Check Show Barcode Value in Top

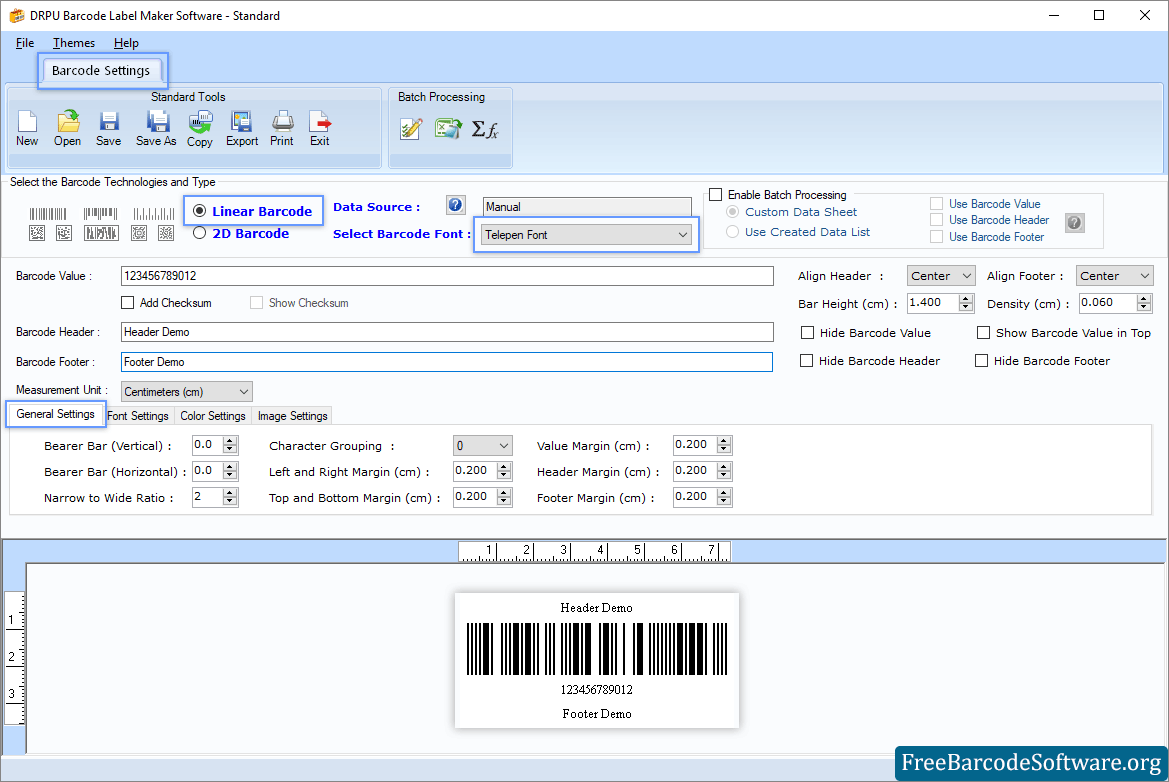click(x=983, y=332)
